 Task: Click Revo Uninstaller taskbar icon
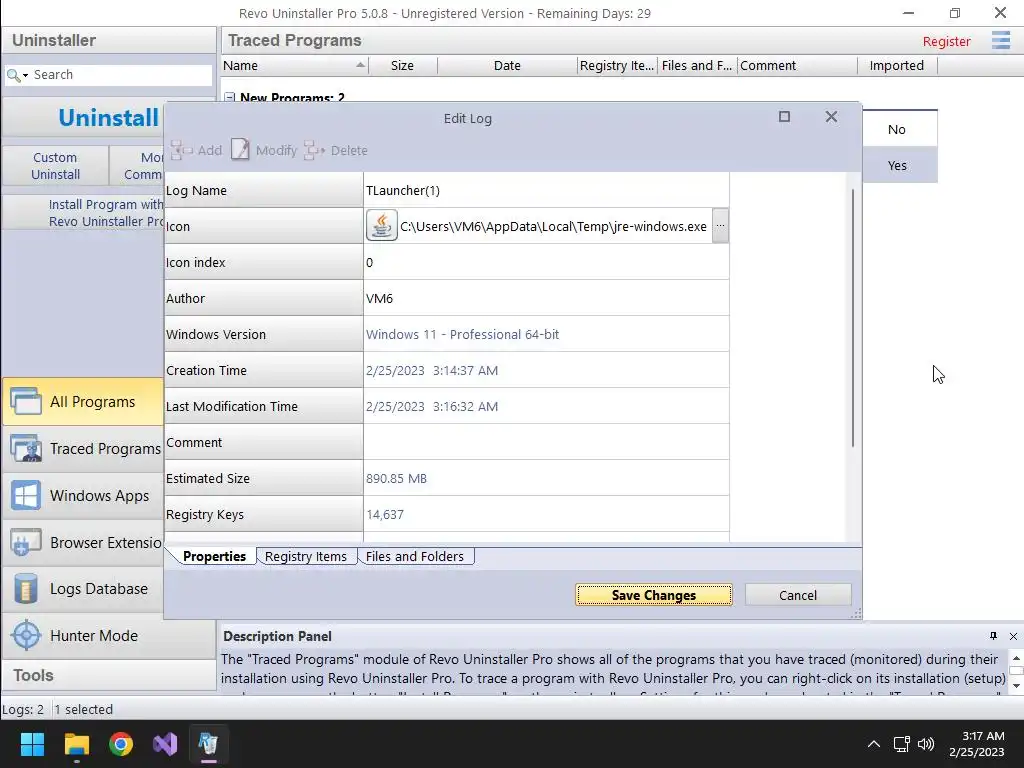point(208,744)
